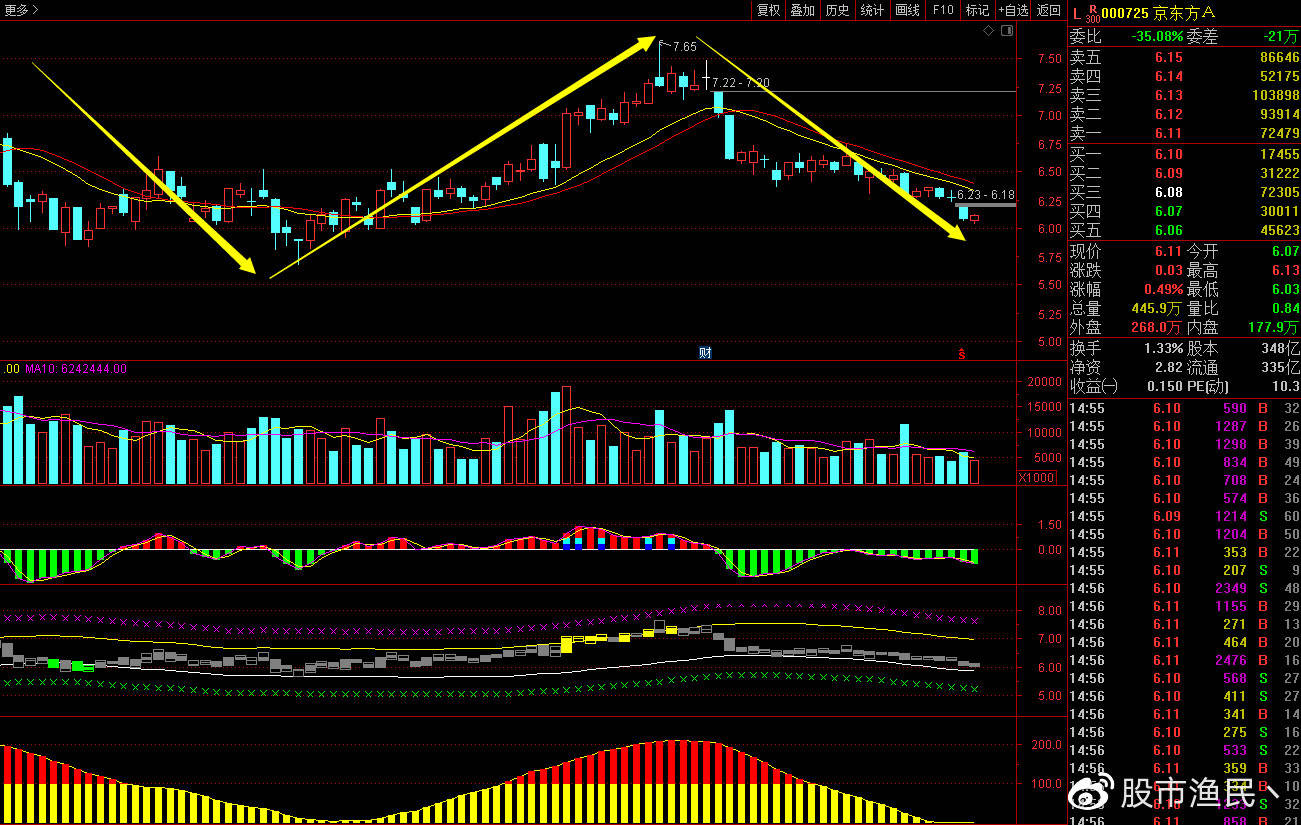
Task: Click the 外盘 value 268.0万
Action: coord(1157,328)
